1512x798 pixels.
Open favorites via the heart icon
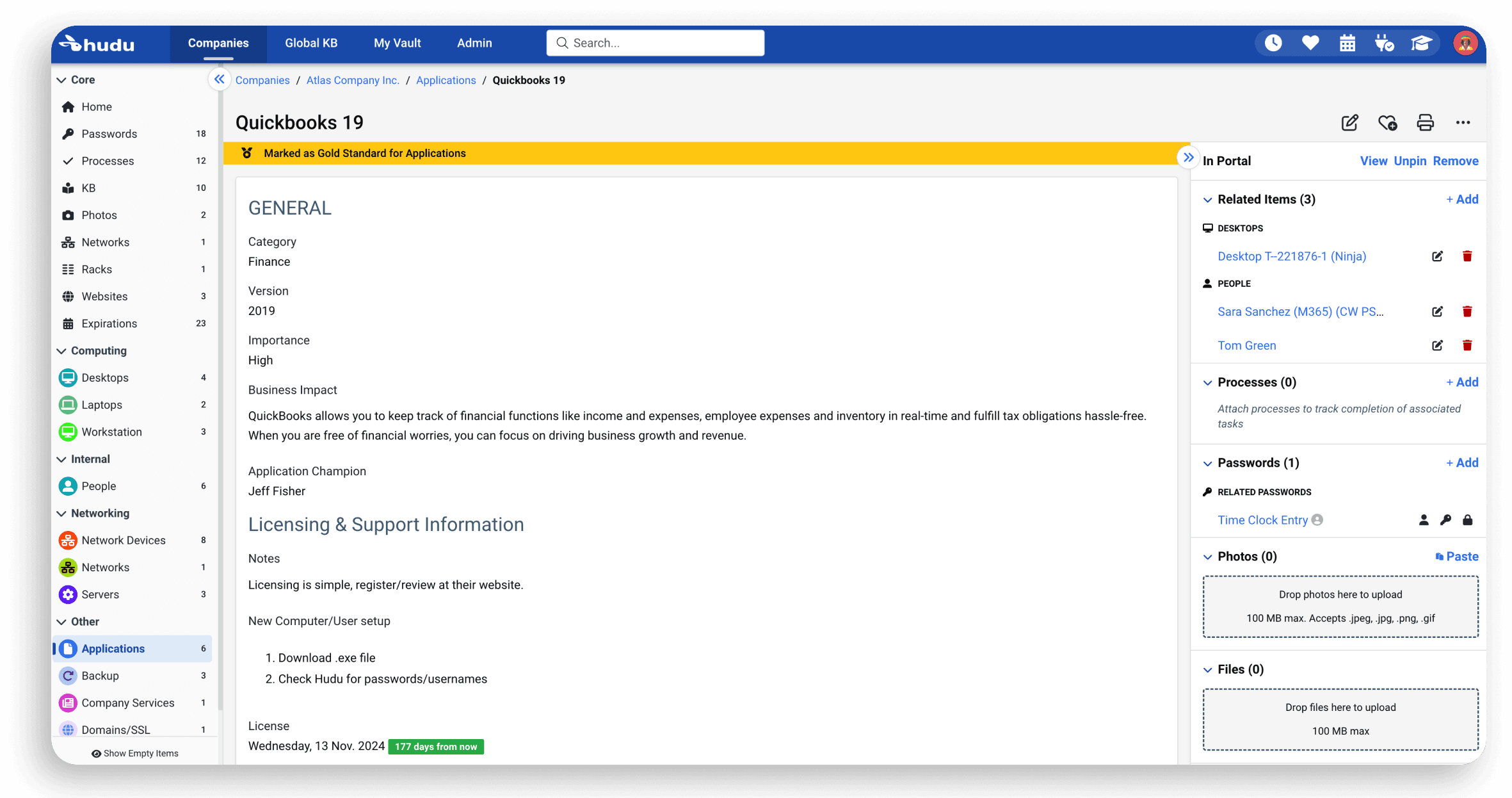(x=1310, y=42)
